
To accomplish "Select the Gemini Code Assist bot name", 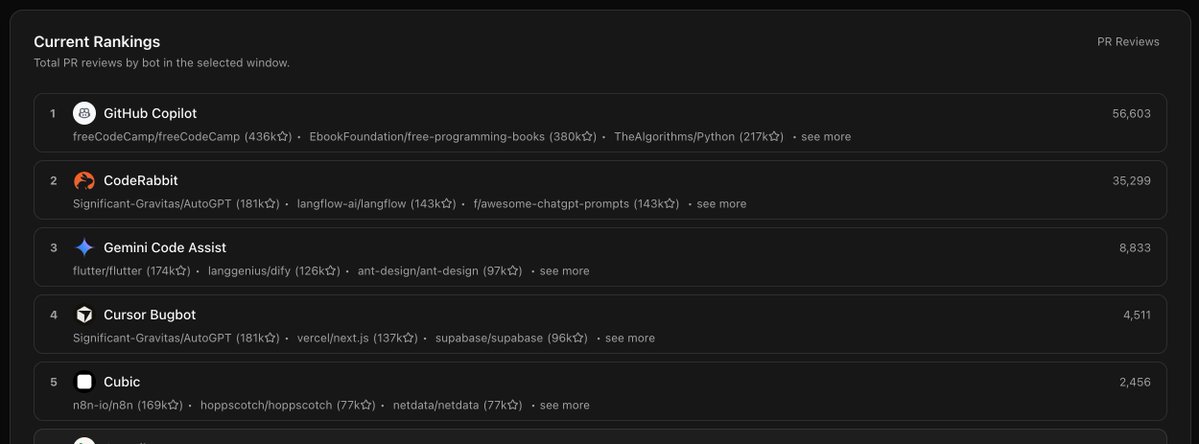I will point(165,248).
